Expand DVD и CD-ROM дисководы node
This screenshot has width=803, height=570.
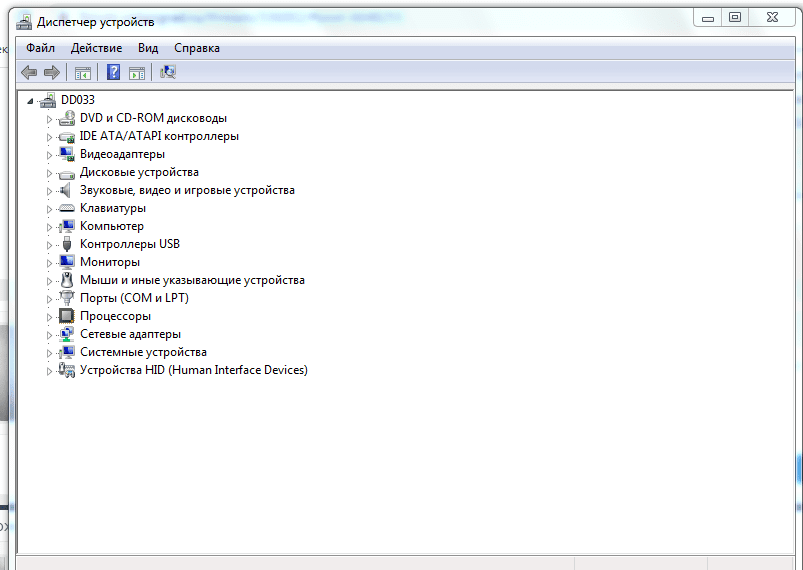click(49, 119)
